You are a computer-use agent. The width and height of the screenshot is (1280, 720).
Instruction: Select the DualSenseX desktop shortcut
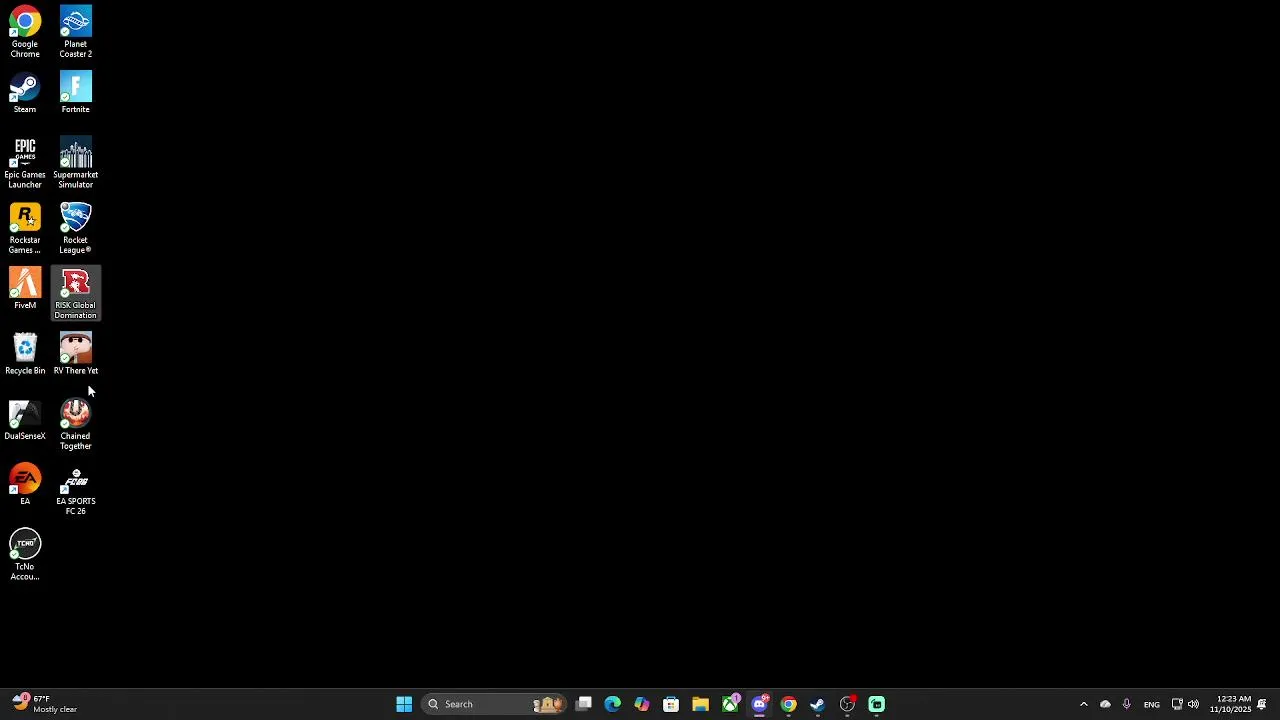point(25,420)
